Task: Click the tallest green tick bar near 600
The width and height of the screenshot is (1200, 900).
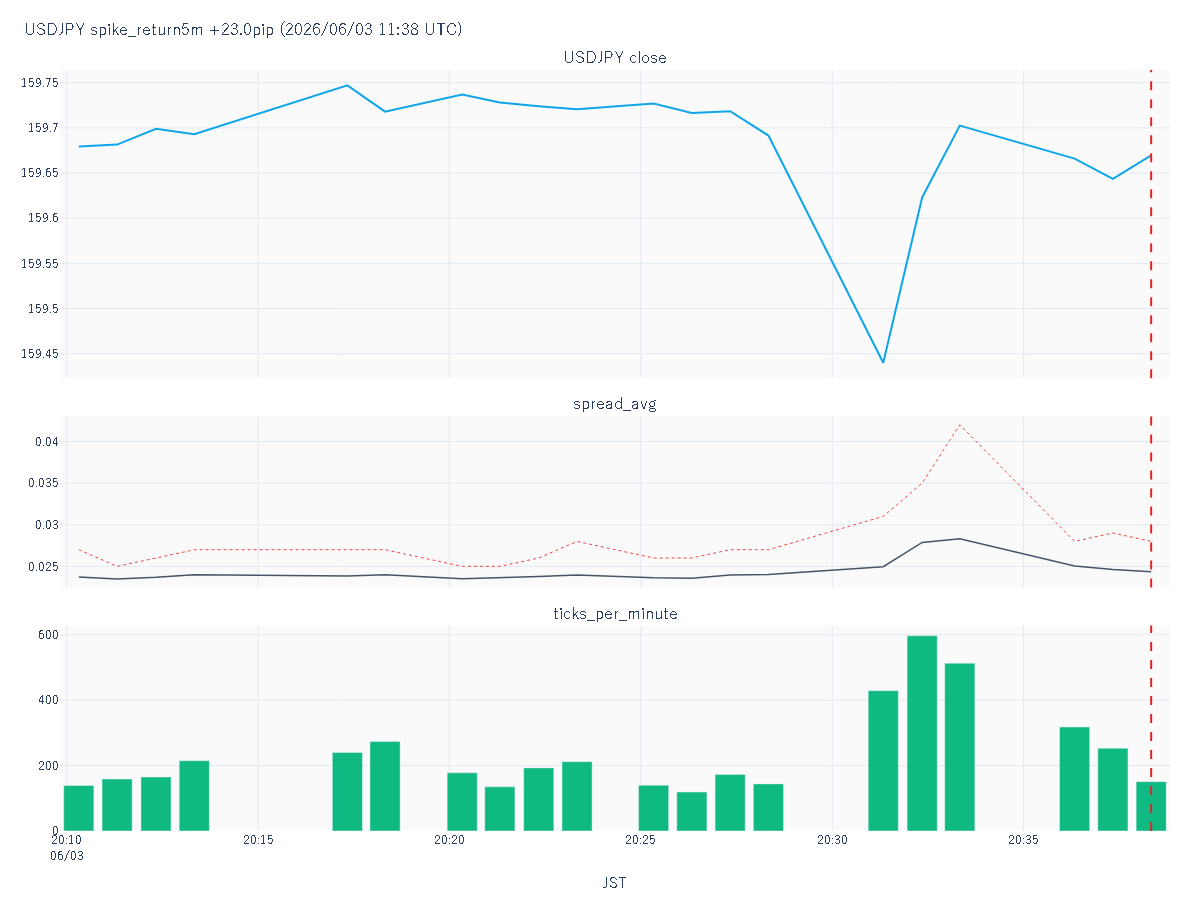Action: (922, 733)
